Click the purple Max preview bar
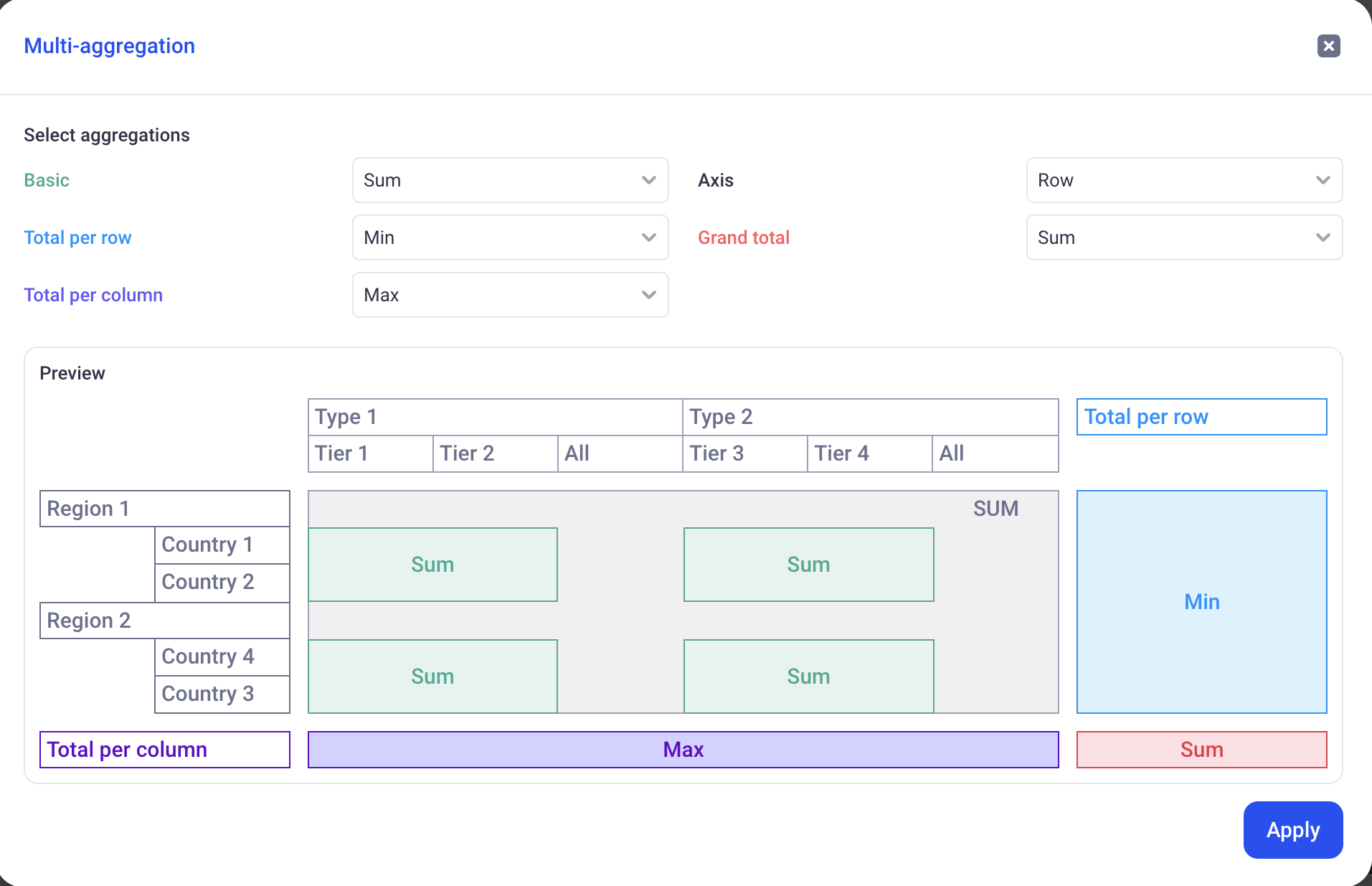1372x886 pixels. pyautogui.click(x=683, y=750)
